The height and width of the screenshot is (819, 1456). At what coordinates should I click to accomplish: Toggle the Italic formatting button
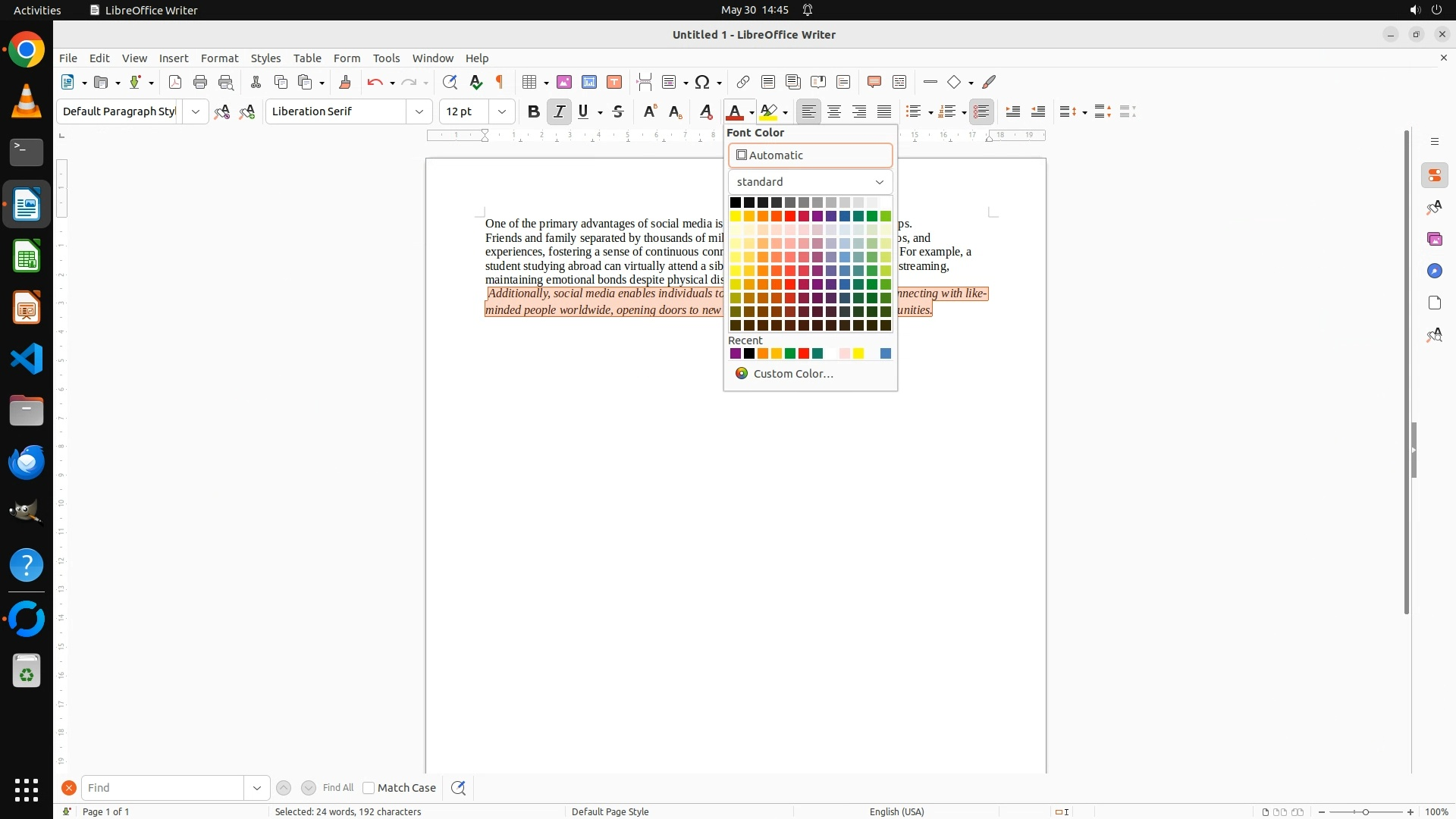[559, 111]
